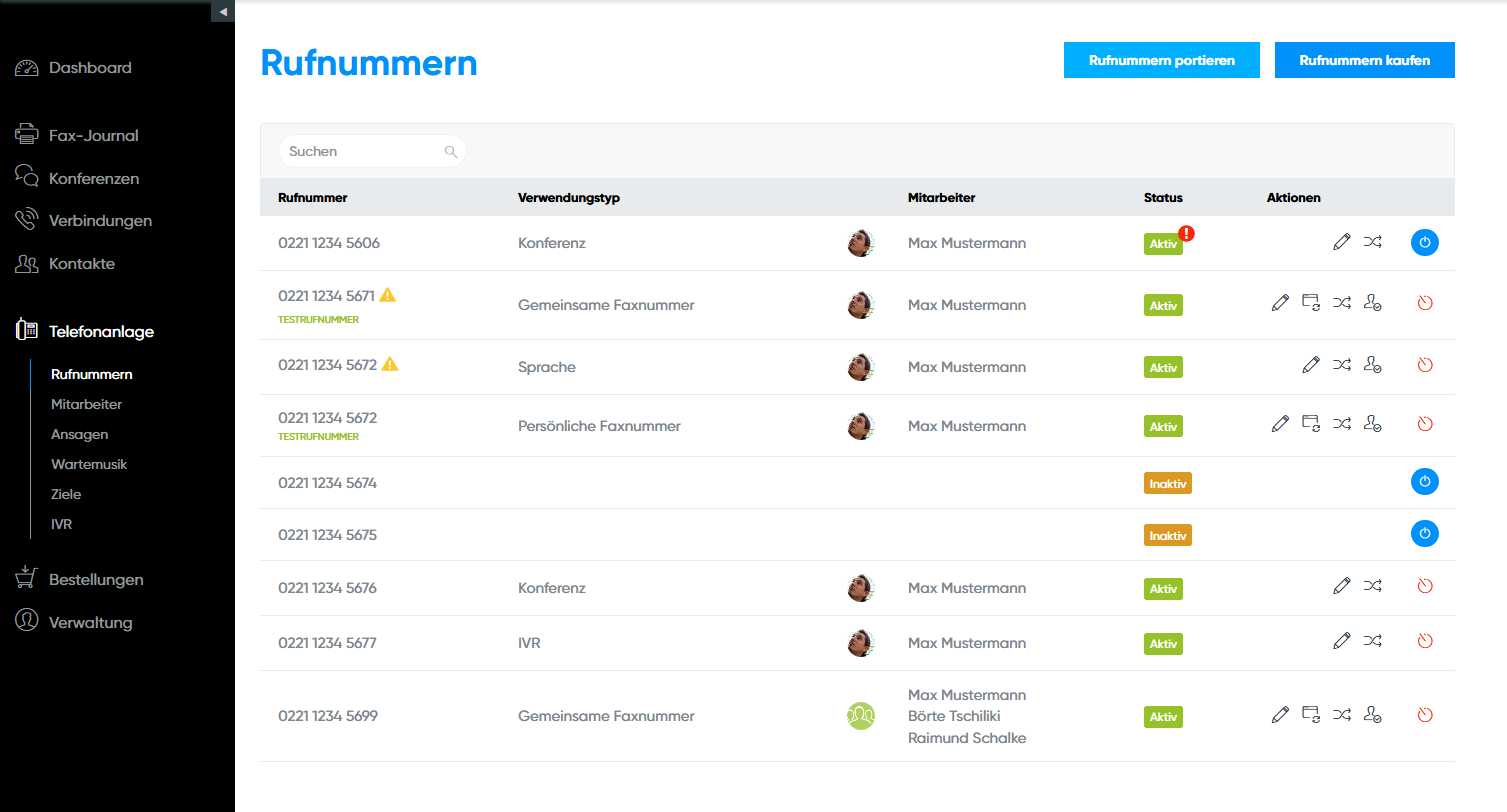Click red alert badge on first Aktiv status
This screenshot has height=812, width=1507.
[1186, 234]
